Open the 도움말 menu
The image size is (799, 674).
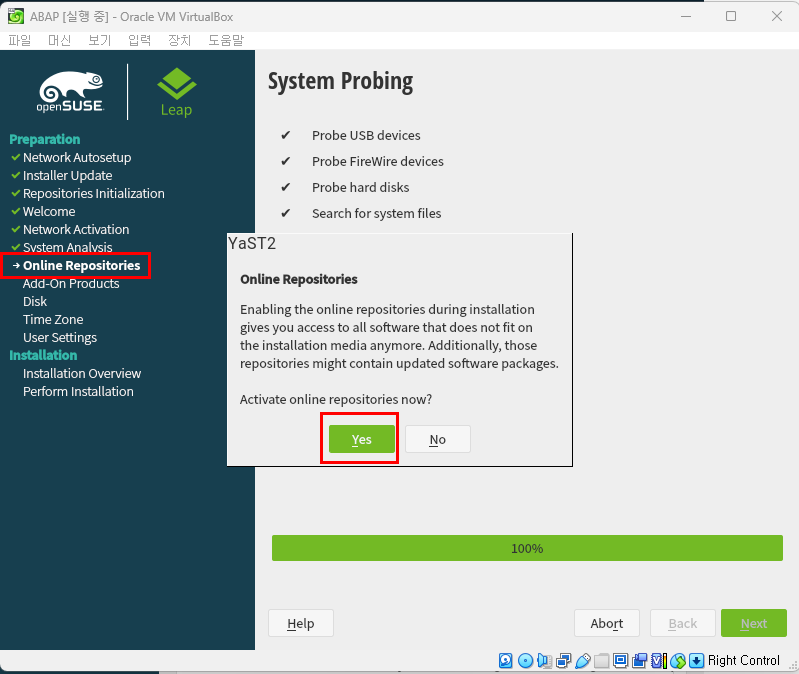click(x=226, y=40)
